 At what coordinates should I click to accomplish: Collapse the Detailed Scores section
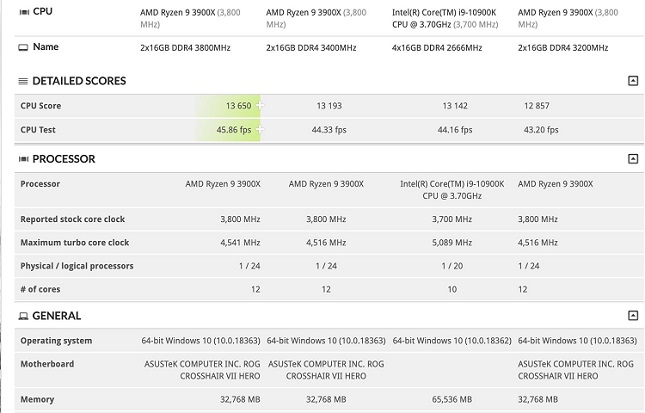coord(632,81)
